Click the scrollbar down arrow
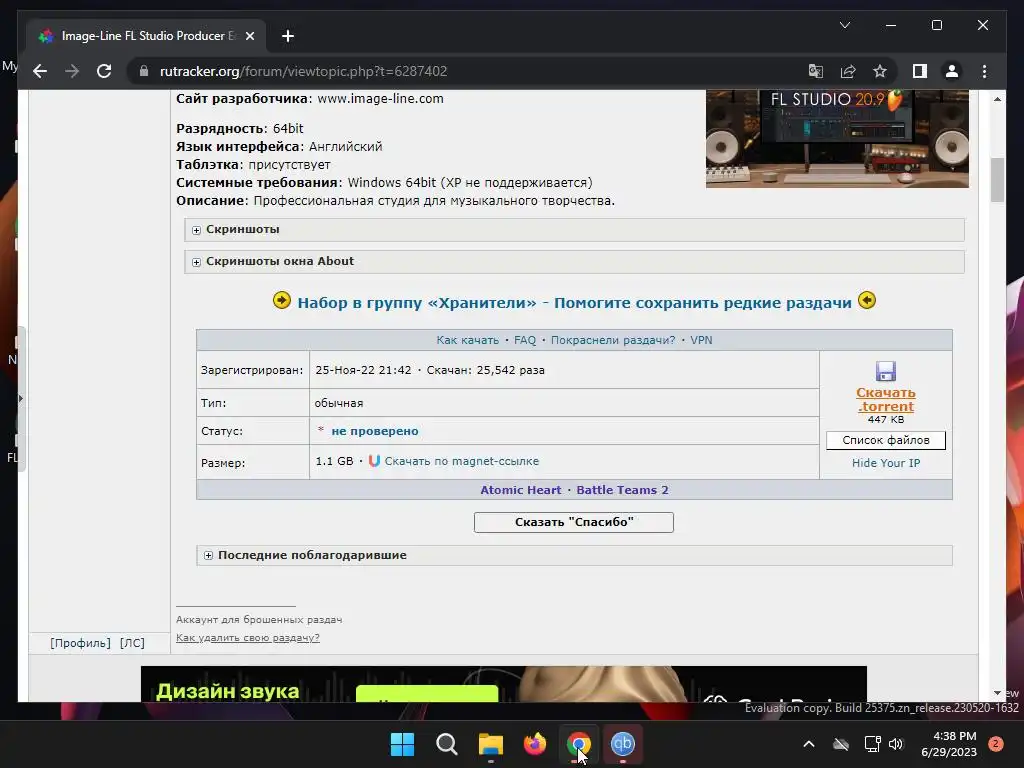 (997, 693)
